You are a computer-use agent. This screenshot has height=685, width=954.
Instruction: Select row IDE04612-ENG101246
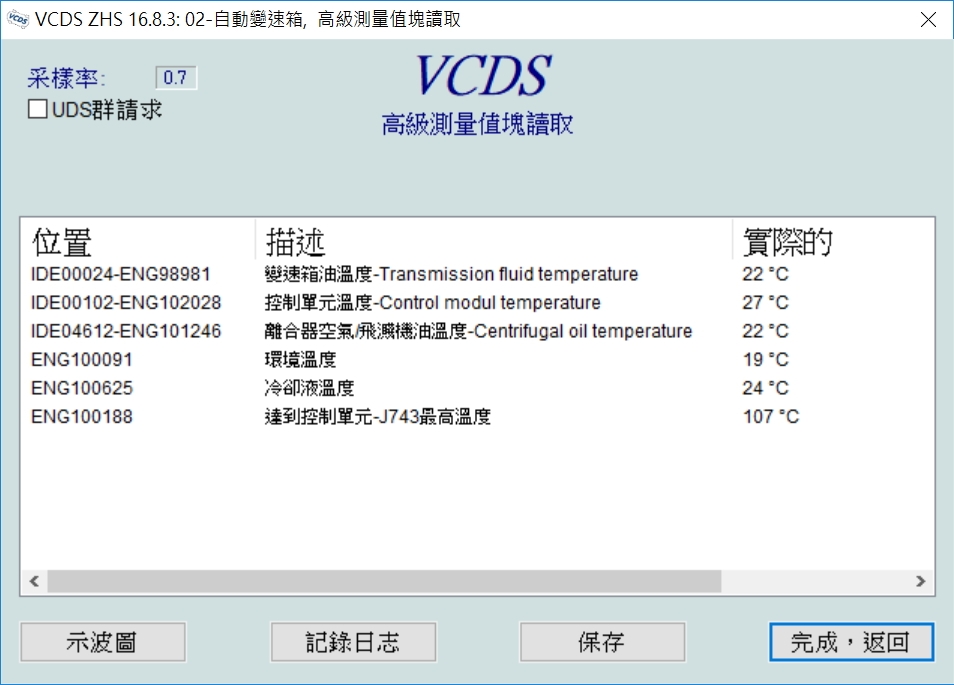(477, 332)
